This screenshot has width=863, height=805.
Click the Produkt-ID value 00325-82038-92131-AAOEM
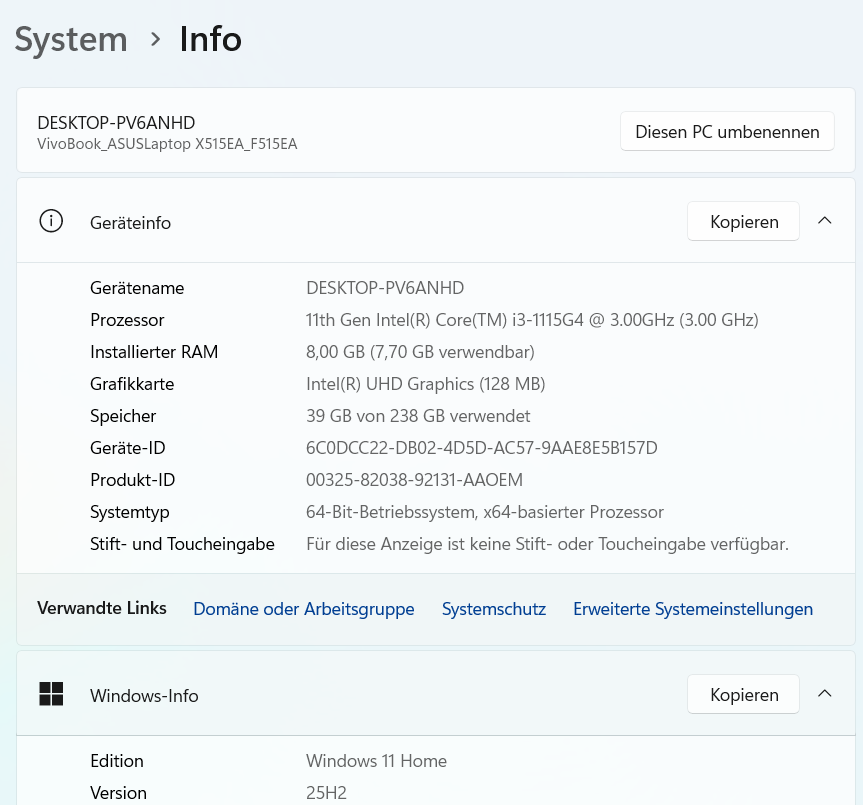coord(414,480)
